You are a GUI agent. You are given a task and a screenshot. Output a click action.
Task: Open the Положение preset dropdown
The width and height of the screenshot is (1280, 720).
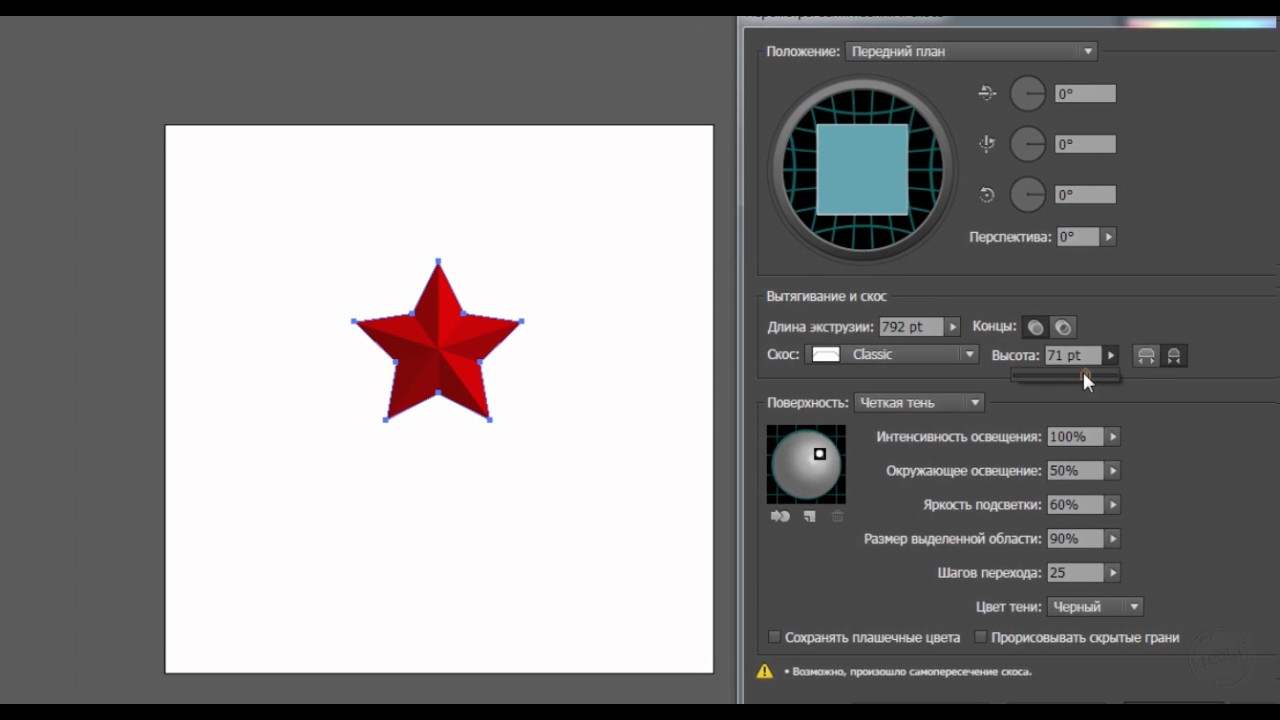(971, 51)
